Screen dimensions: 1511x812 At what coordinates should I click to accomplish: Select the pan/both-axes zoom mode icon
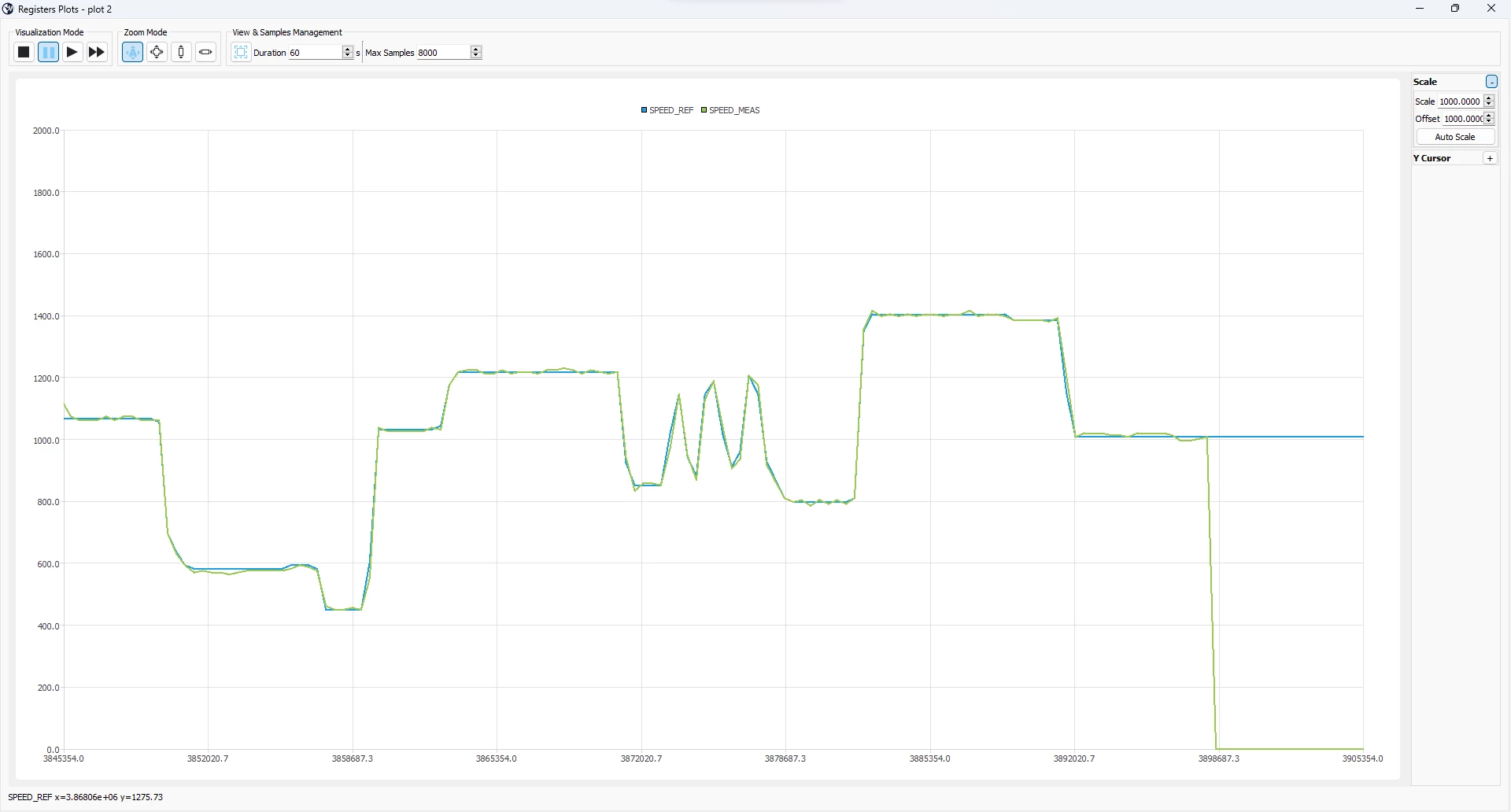coord(157,52)
